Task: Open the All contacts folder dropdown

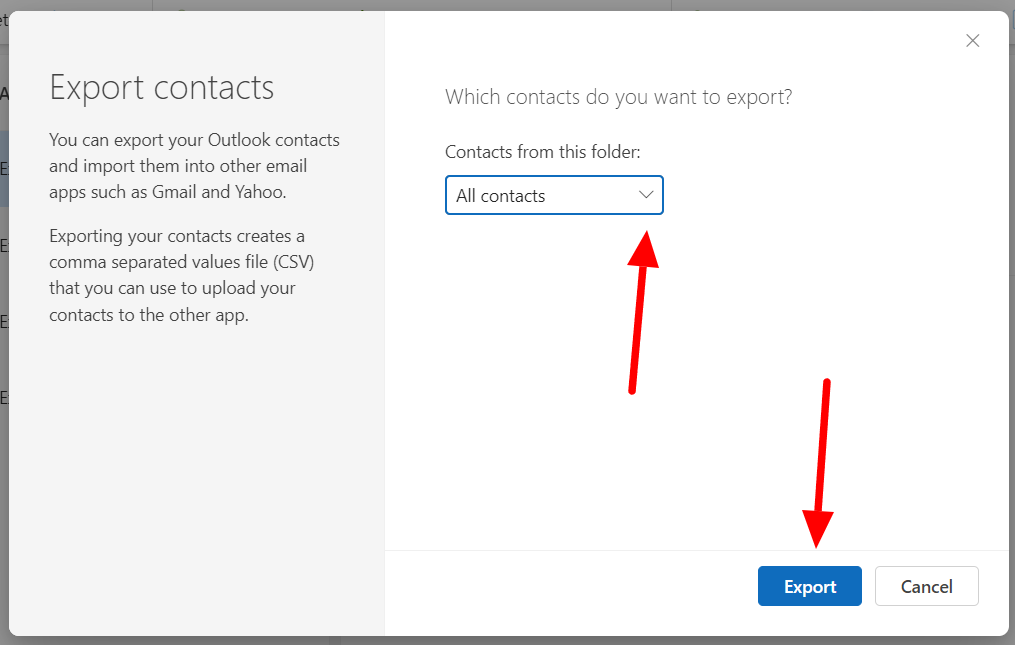Action: (x=554, y=195)
